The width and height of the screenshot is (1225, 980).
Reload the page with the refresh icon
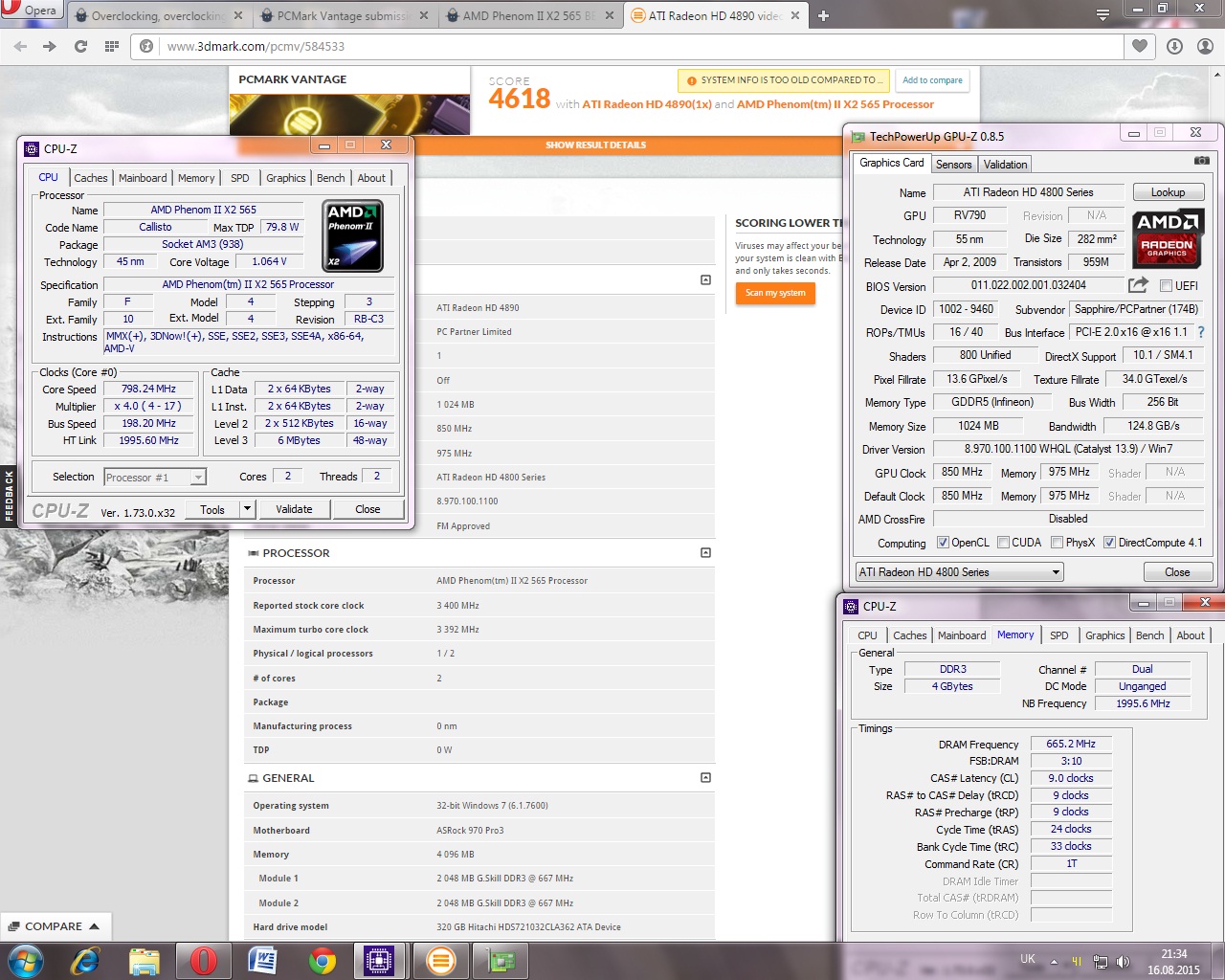pyautogui.click(x=80, y=46)
